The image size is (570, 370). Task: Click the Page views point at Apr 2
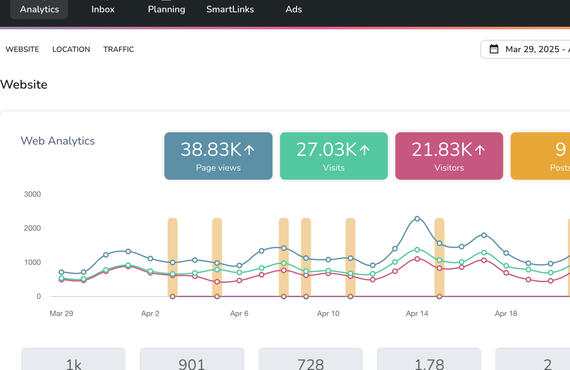pos(150,258)
